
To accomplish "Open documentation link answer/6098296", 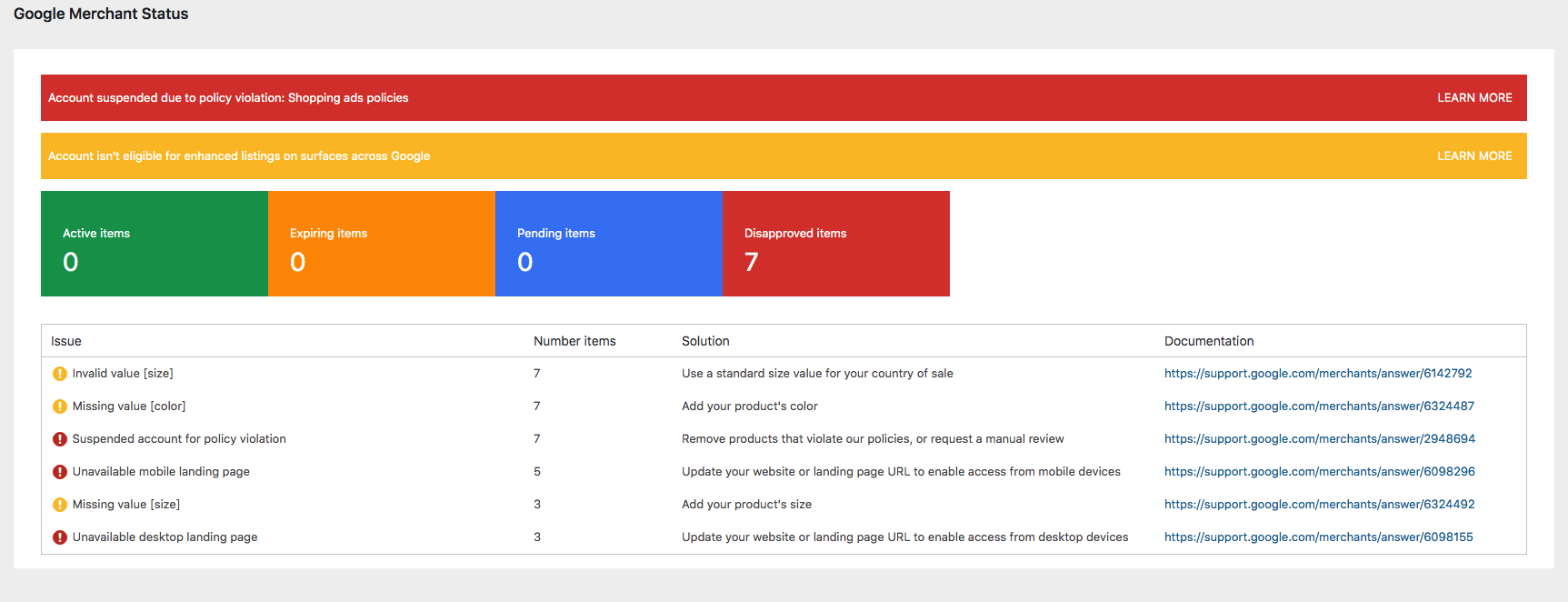I will pyautogui.click(x=1320, y=472).
